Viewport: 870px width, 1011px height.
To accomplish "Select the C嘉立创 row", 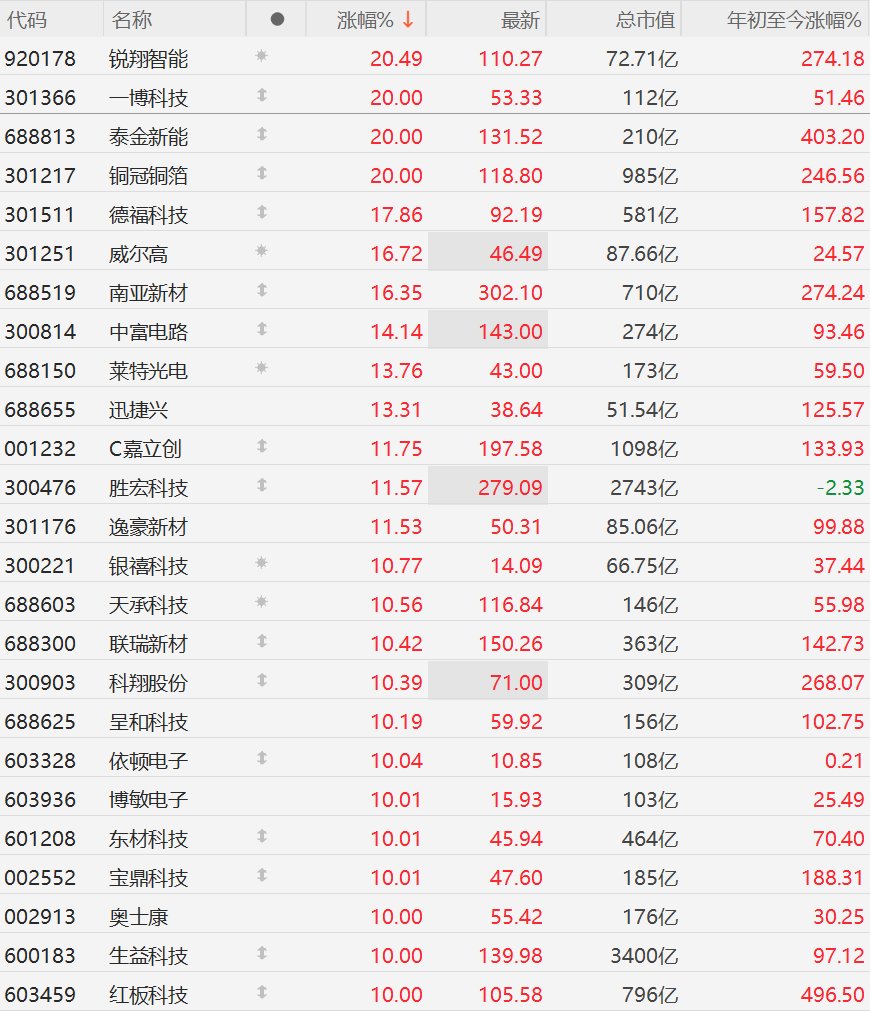I will tap(435, 449).
